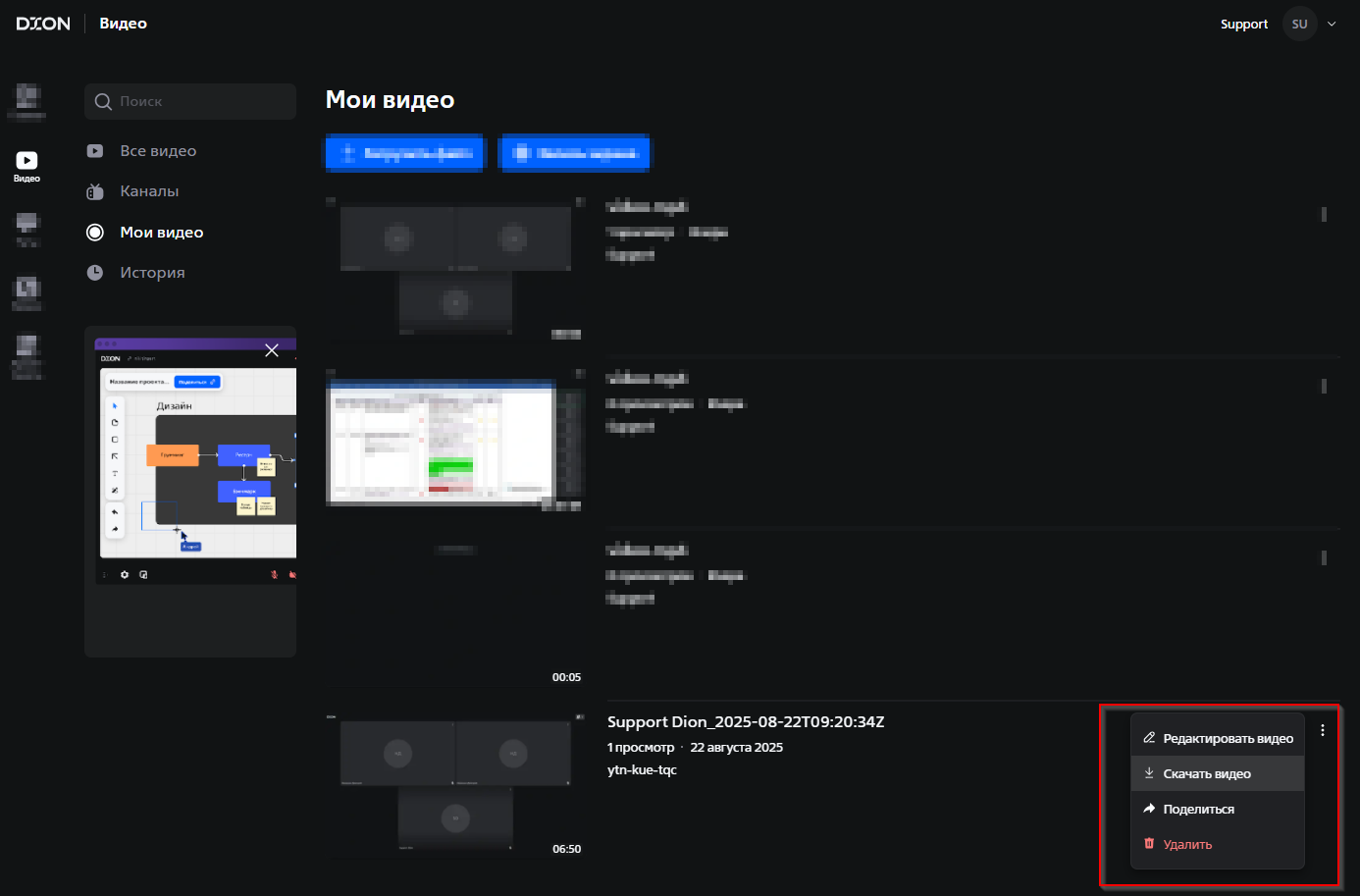Open История viewing history
This screenshot has width=1360, height=896.
(152, 273)
